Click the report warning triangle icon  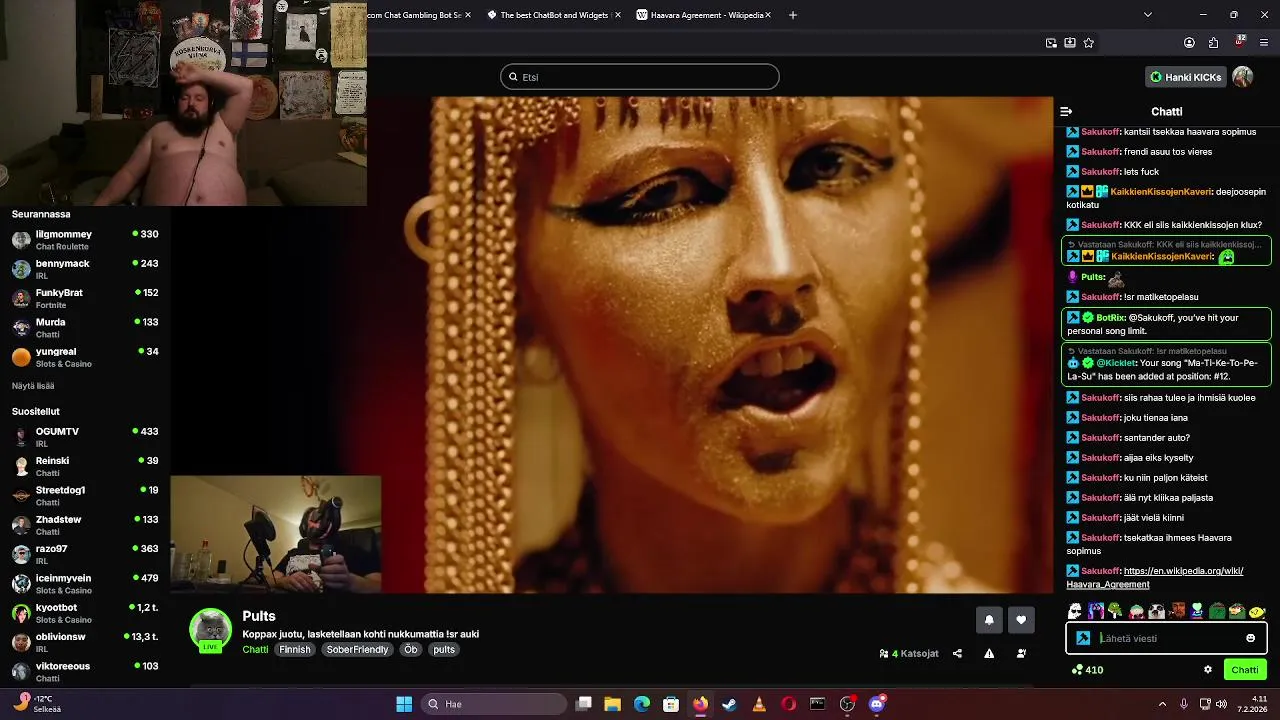point(989,653)
